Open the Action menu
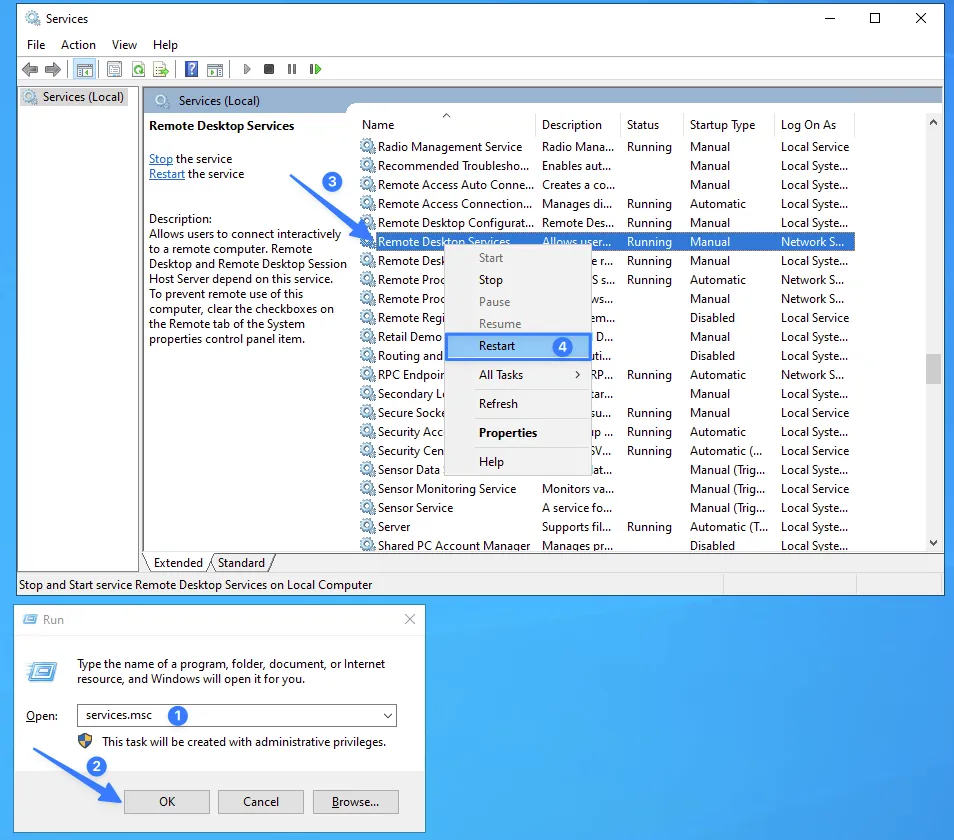The height and width of the screenshot is (840, 954). 78,44
